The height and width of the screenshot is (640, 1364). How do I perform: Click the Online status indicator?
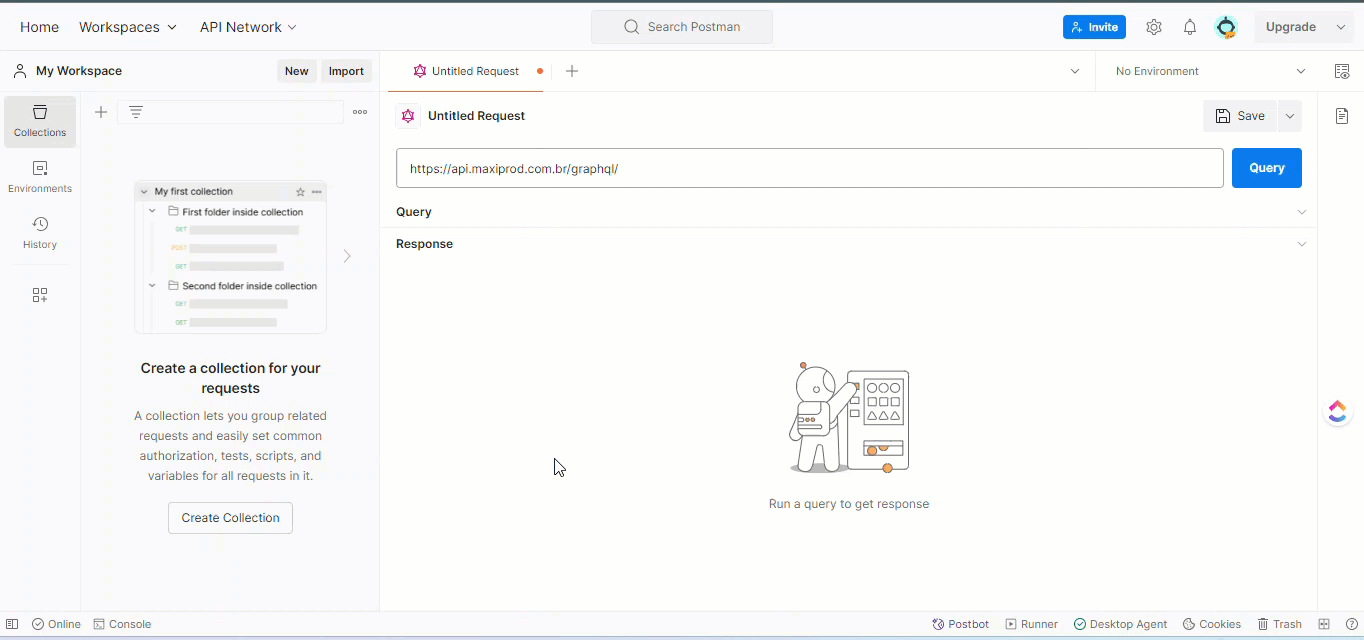[x=56, y=624]
